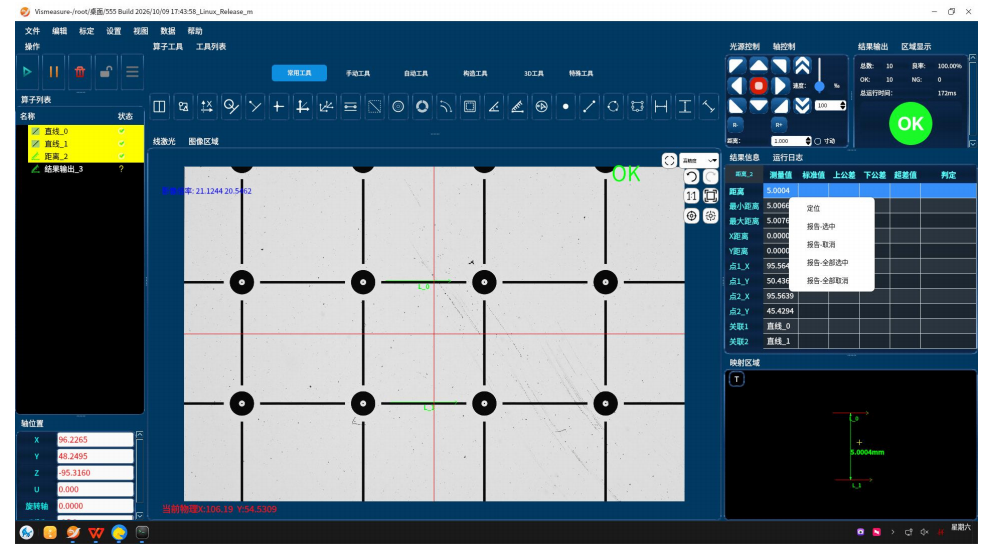Click the rotate counterclockwise icon beside image
This screenshot has height=558, width=1000.
click(691, 177)
